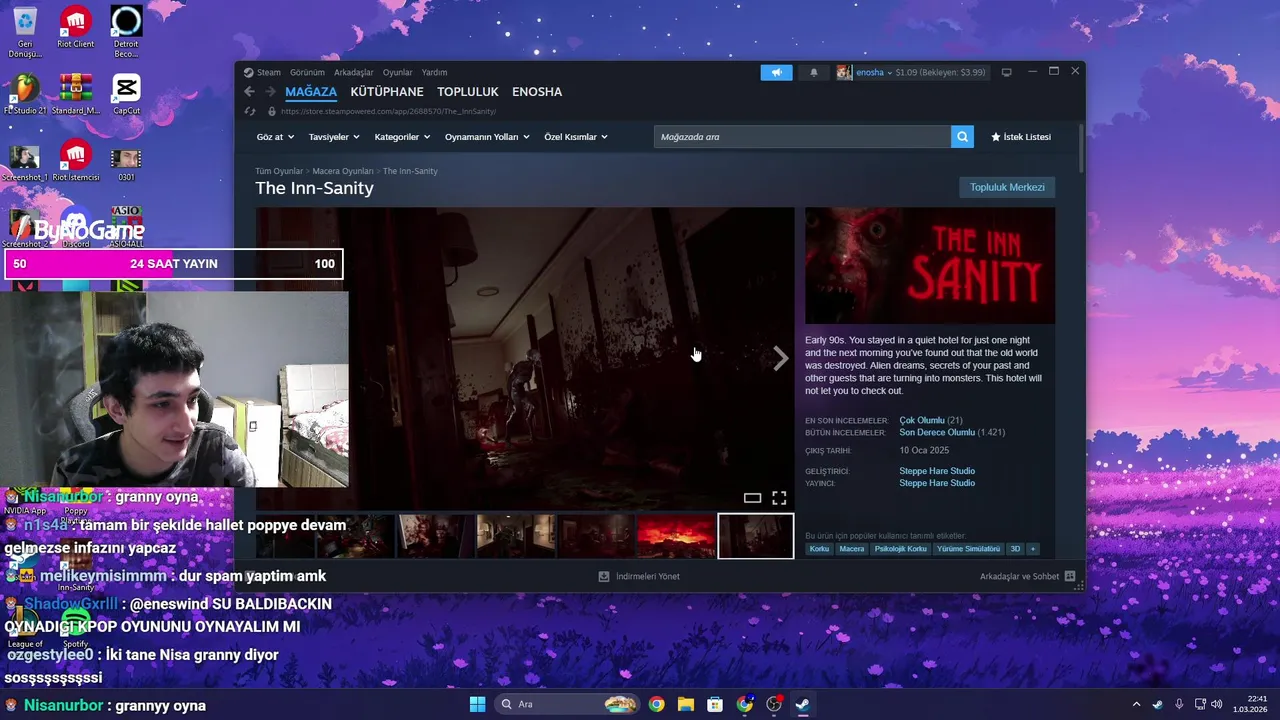The width and height of the screenshot is (1280, 720).
Task: Open Microsoft Store from the taskbar
Action: coord(715,704)
